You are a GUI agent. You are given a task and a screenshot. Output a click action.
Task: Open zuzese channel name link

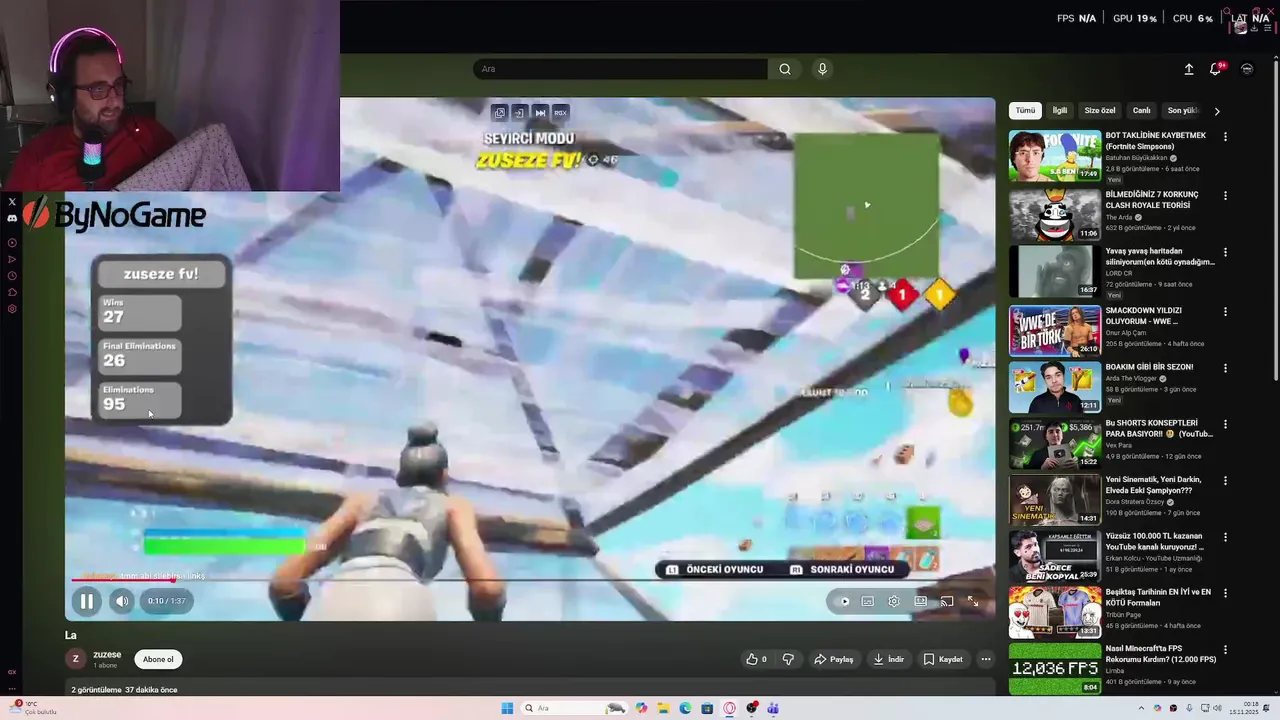[107, 655]
